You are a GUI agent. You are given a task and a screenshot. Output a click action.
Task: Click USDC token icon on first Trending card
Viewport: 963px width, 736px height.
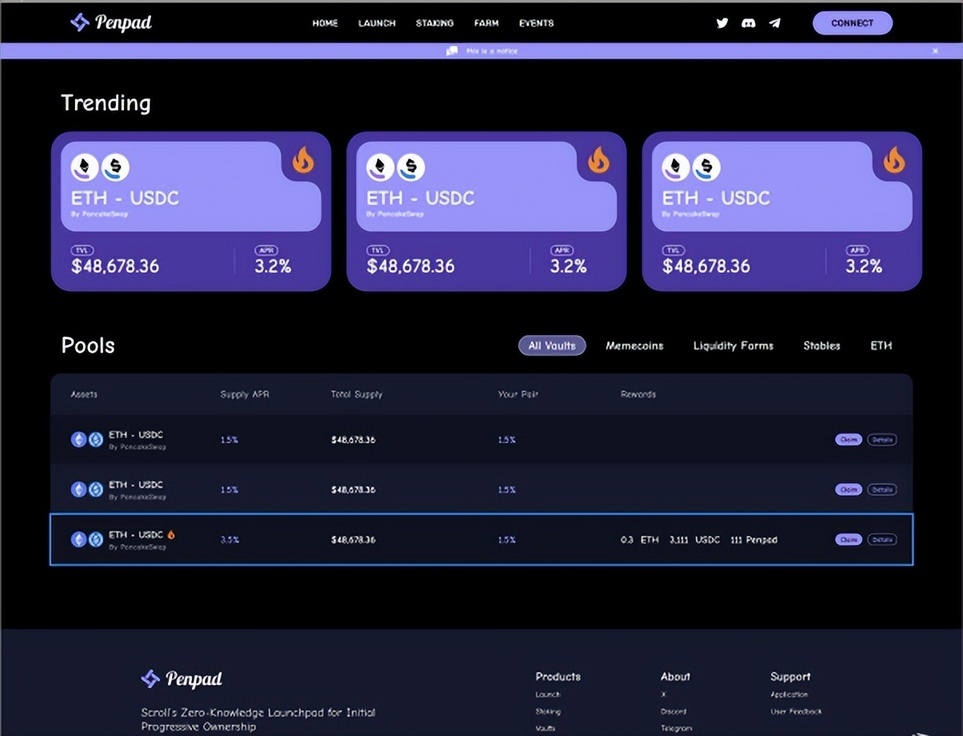pos(115,167)
